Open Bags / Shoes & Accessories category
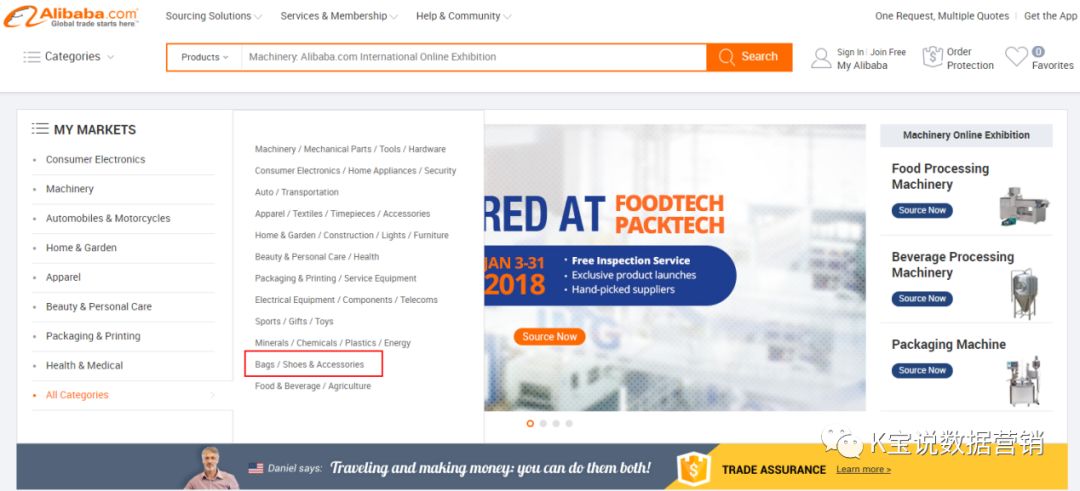The image size is (1080, 491). (310, 364)
